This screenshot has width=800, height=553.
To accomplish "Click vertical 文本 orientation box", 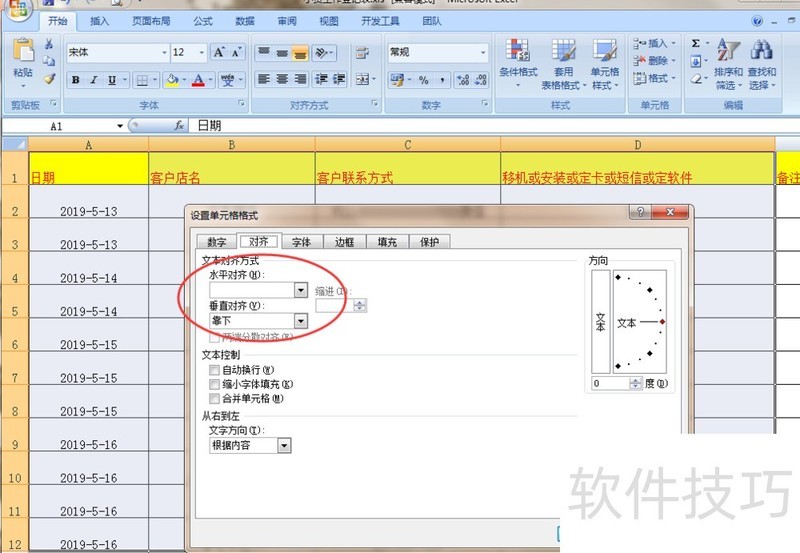I will (601, 321).
